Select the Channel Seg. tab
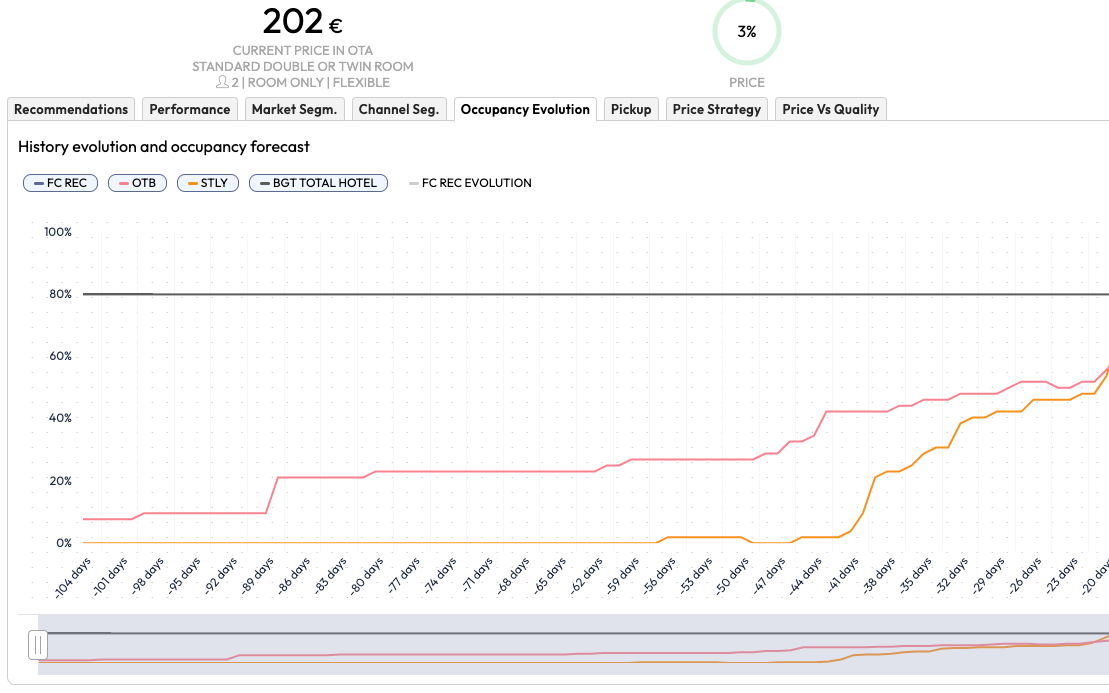The height and width of the screenshot is (693, 1109). 398,110
